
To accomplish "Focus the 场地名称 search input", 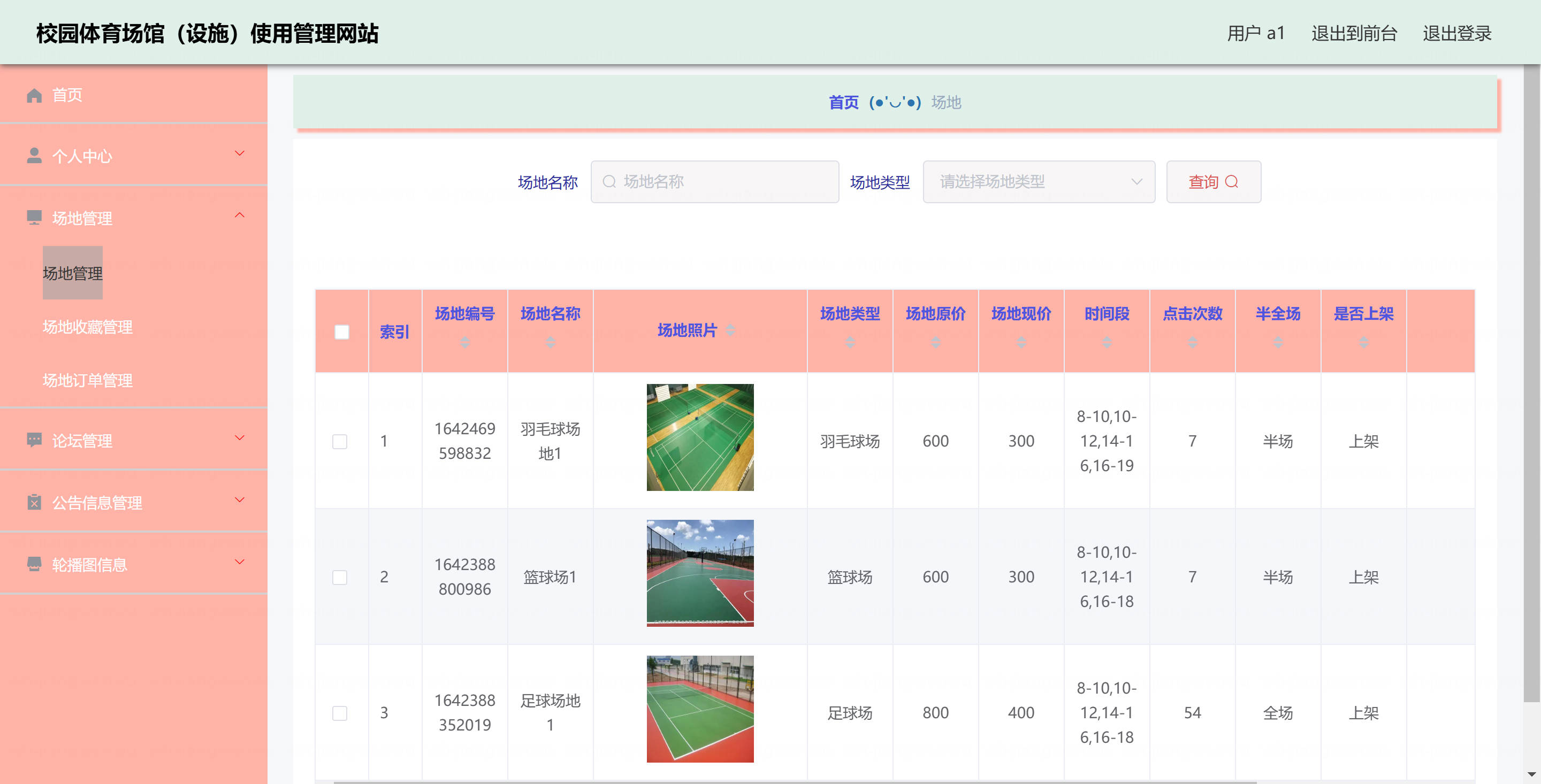I will pyautogui.click(x=715, y=181).
